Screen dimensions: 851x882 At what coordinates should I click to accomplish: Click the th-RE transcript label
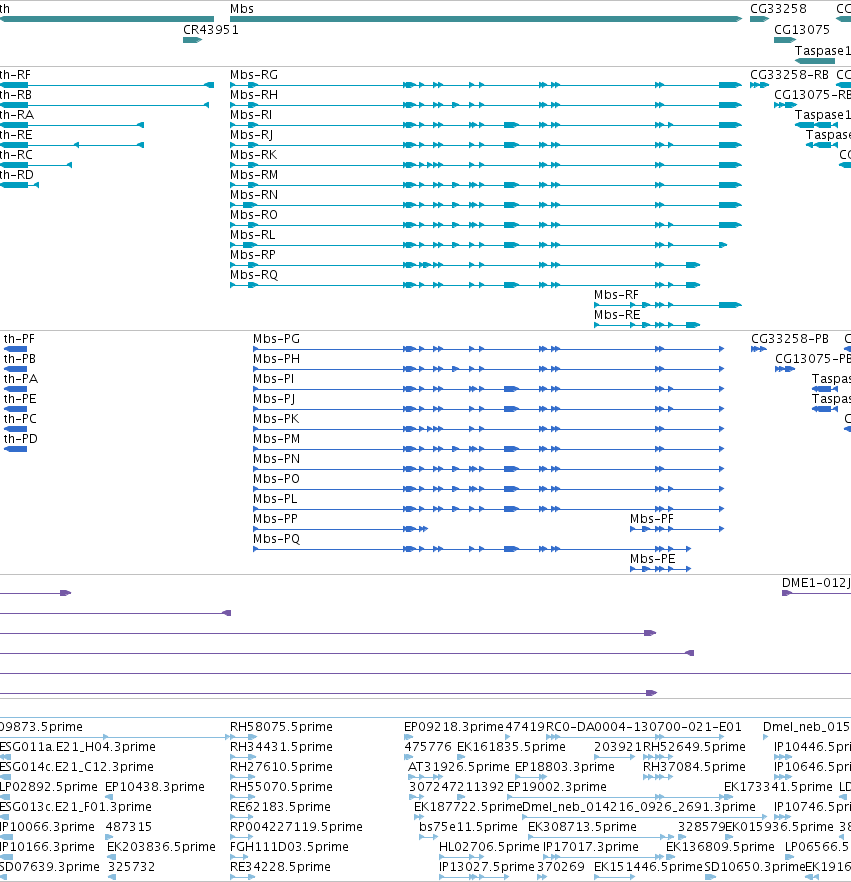coord(16,135)
